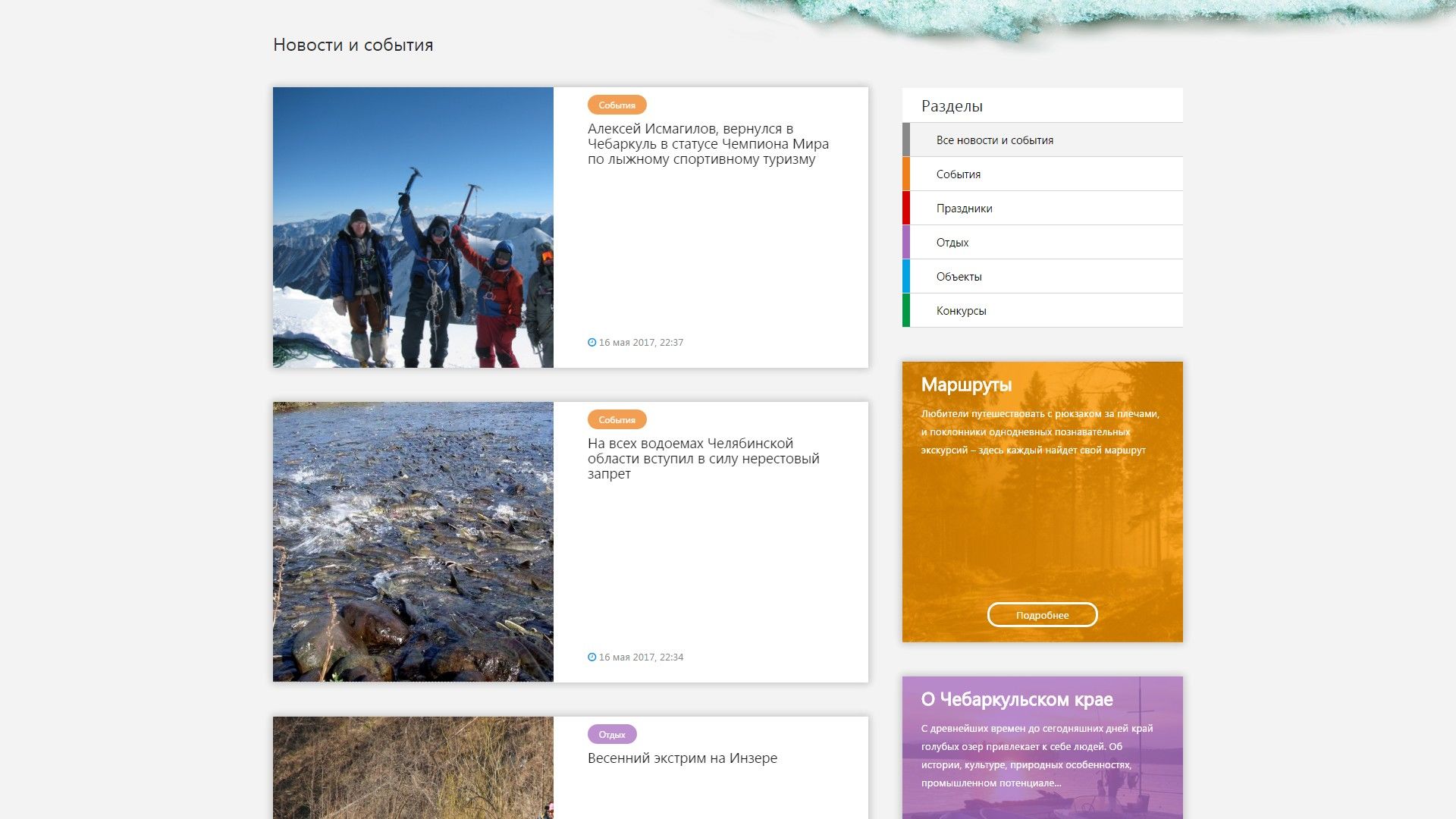This screenshot has height=819, width=1456.
Task: Click the События tag on the нерестовый запрет article
Action: point(617,420)
